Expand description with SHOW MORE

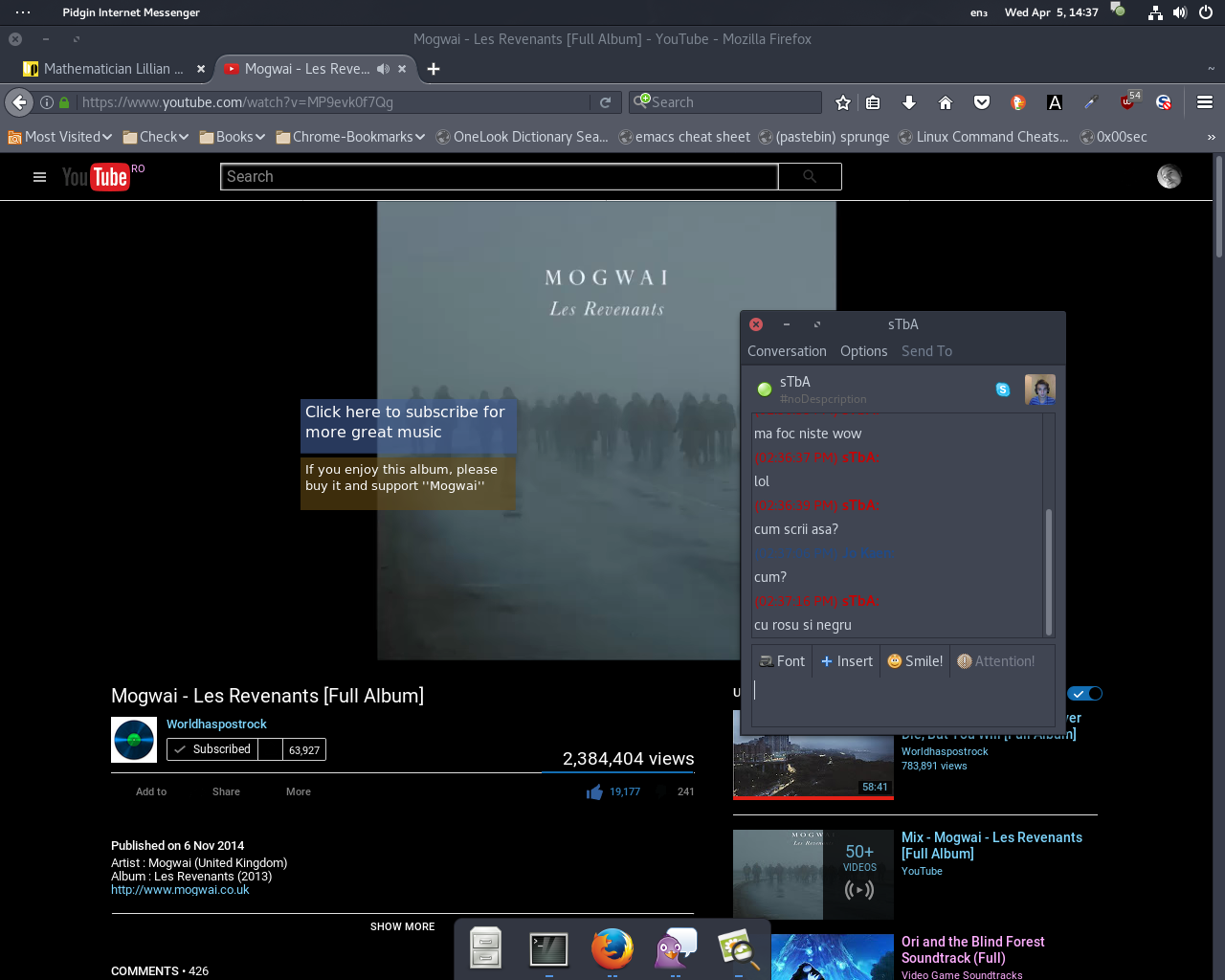pyautogui.click(x=402, y=926)
